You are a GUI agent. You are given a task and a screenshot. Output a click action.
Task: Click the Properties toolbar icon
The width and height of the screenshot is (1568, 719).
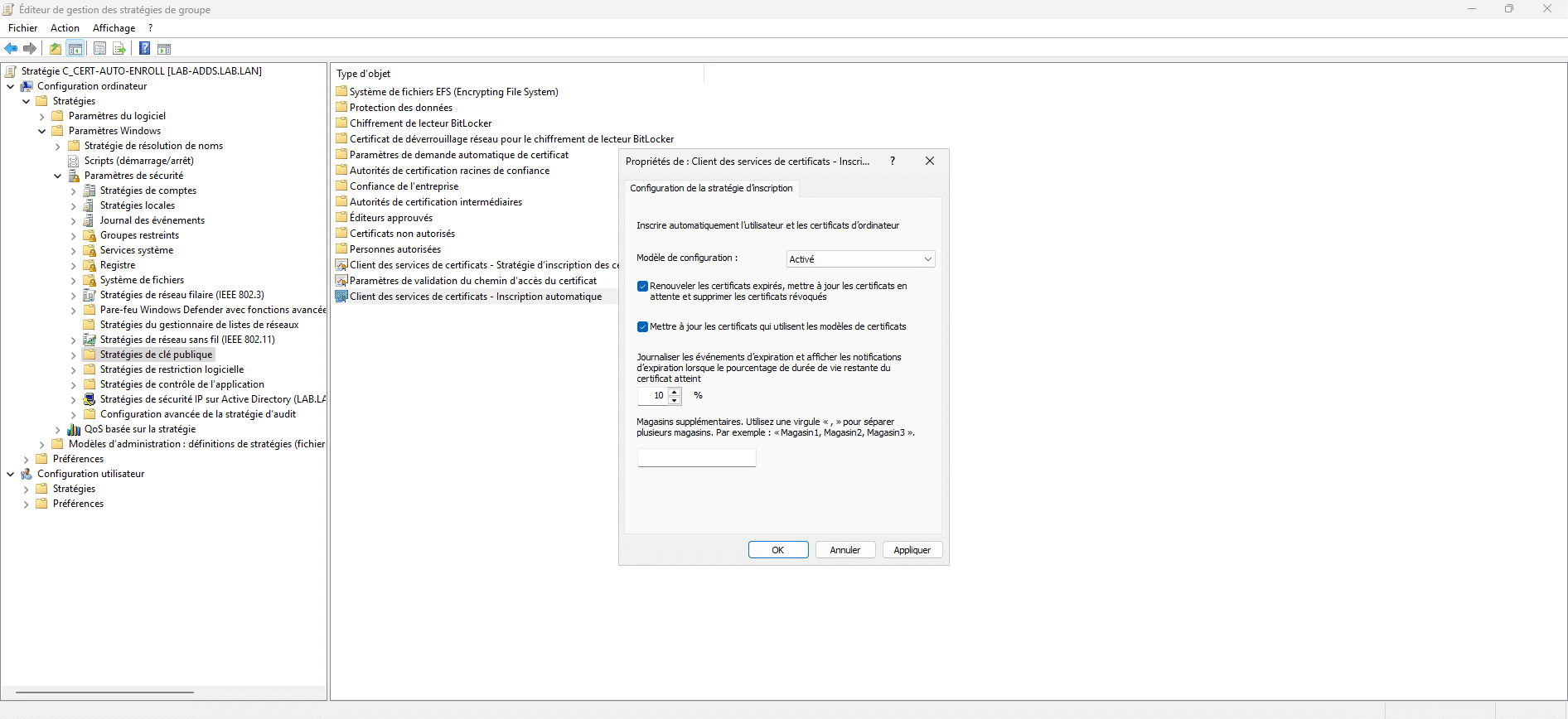click(x=99, y=49)
